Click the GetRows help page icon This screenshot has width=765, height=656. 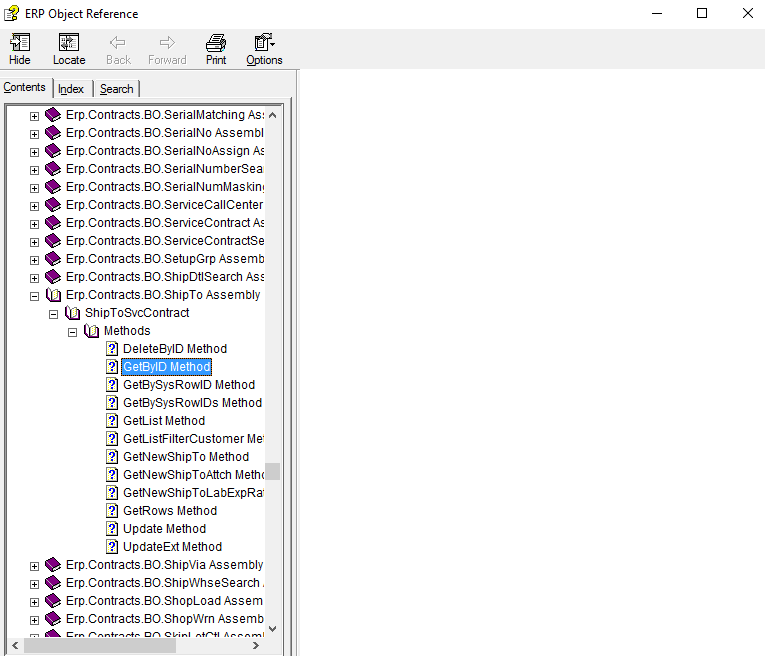pos(112,511)
